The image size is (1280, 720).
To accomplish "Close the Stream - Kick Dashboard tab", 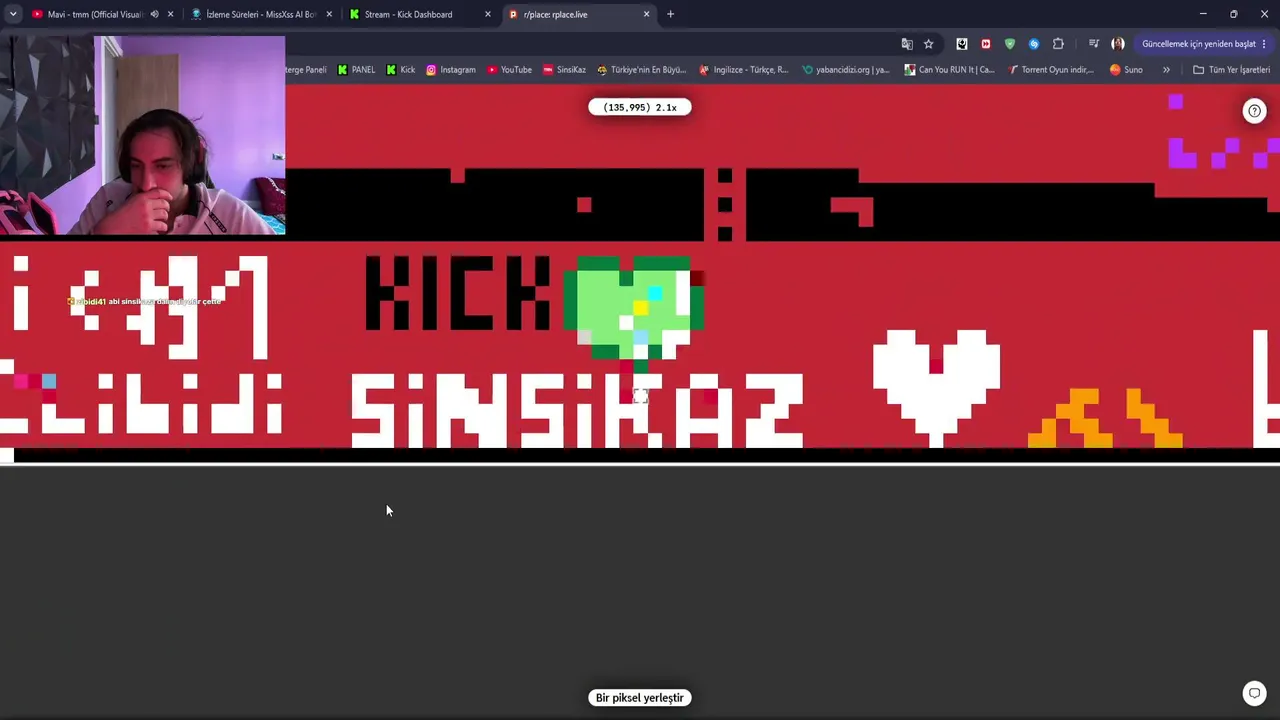I will [488, 14].
